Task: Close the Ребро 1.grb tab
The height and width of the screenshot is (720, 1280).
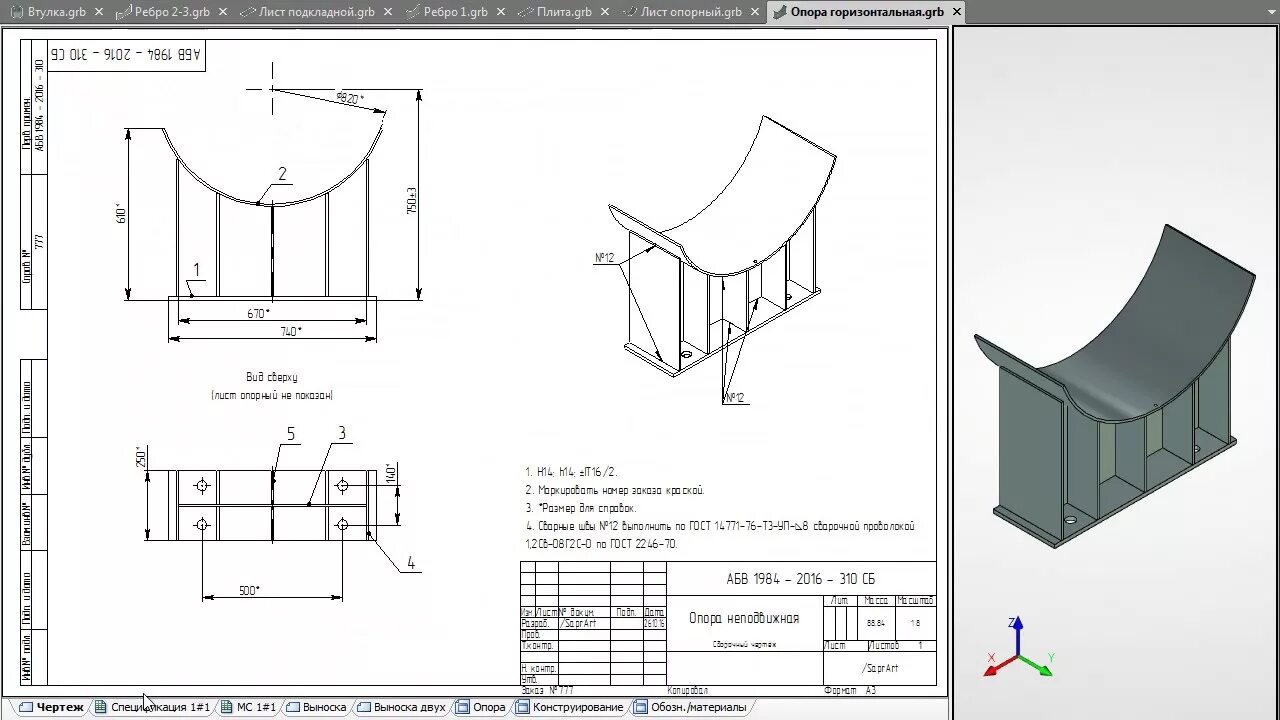Action: coord(500,12)
